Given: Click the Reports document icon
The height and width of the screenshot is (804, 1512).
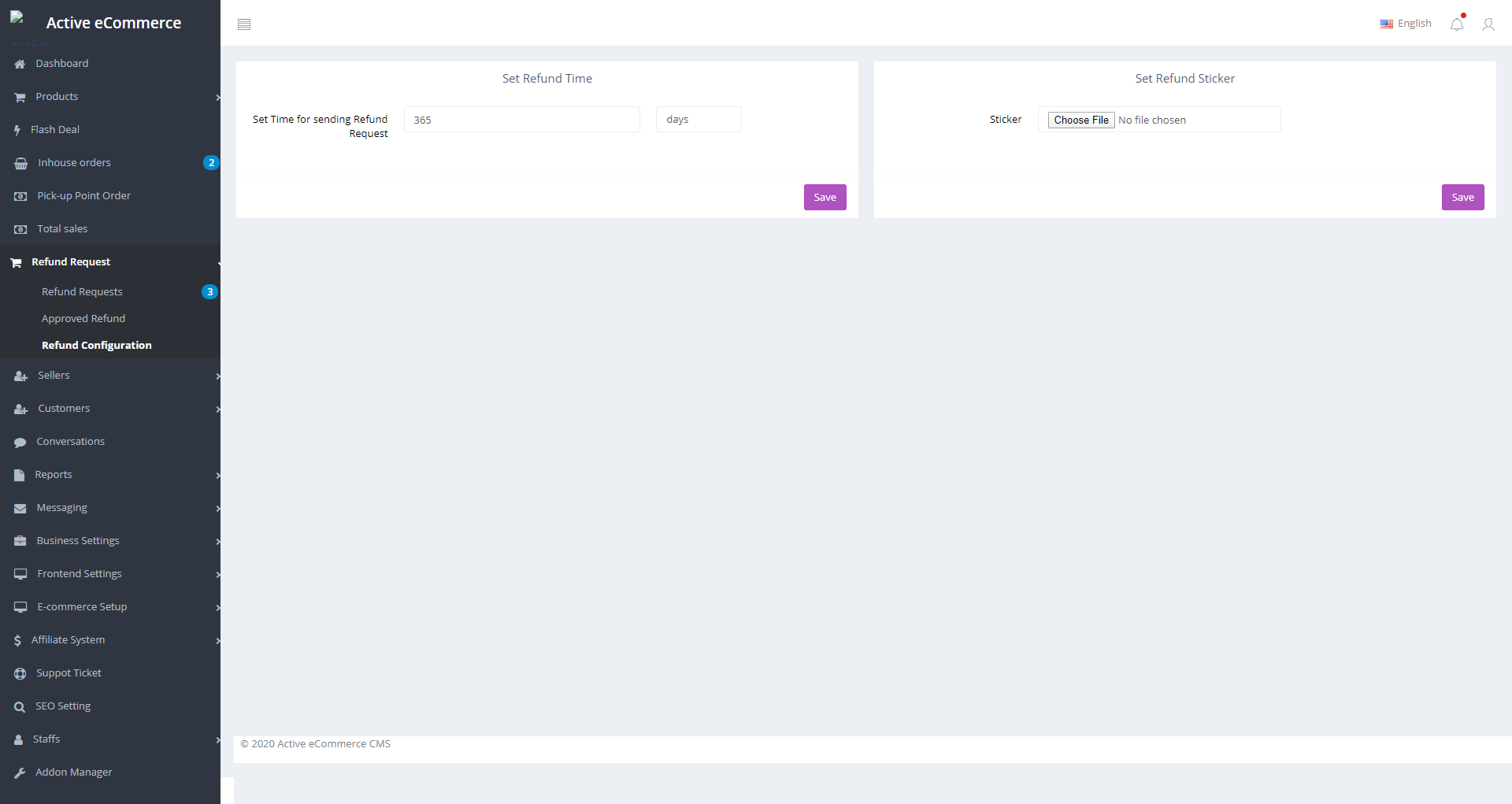Looking at the screenshot, I should pos(20,475).
